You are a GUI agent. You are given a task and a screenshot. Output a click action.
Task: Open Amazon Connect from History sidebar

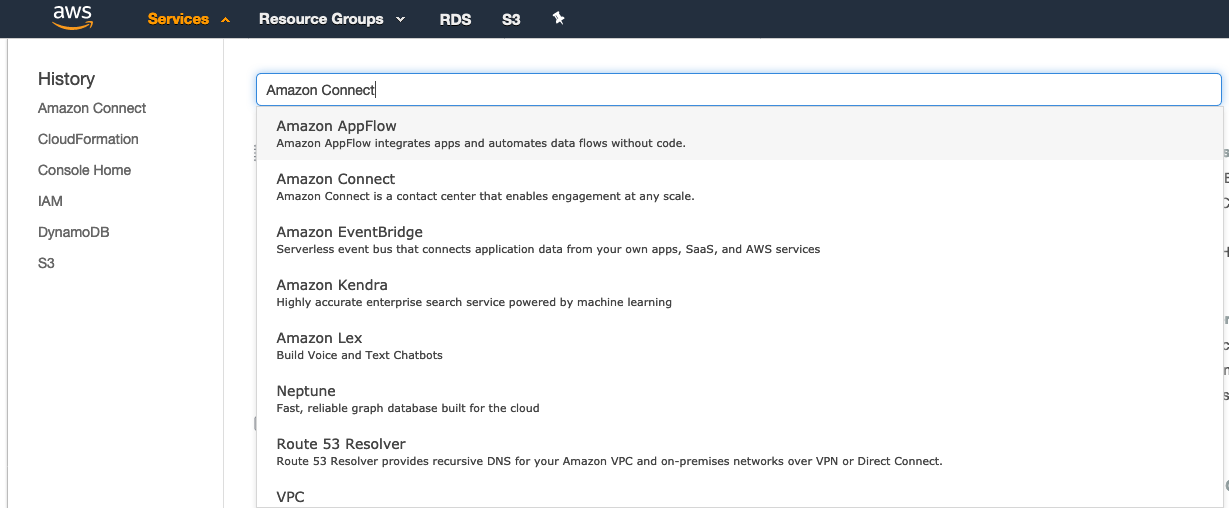pos(92,108)
